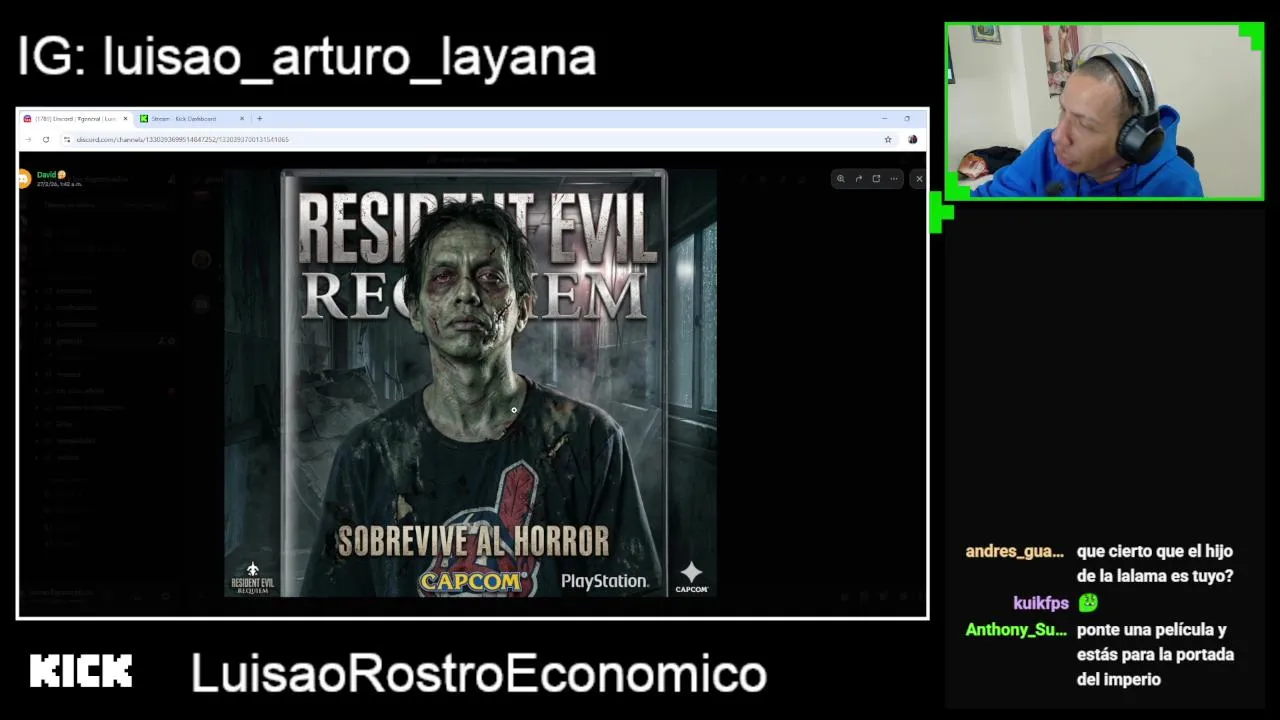Switch to the Discord #general browser tab
The width and height of the screenshot is (1280, 720).
point(75,118)
